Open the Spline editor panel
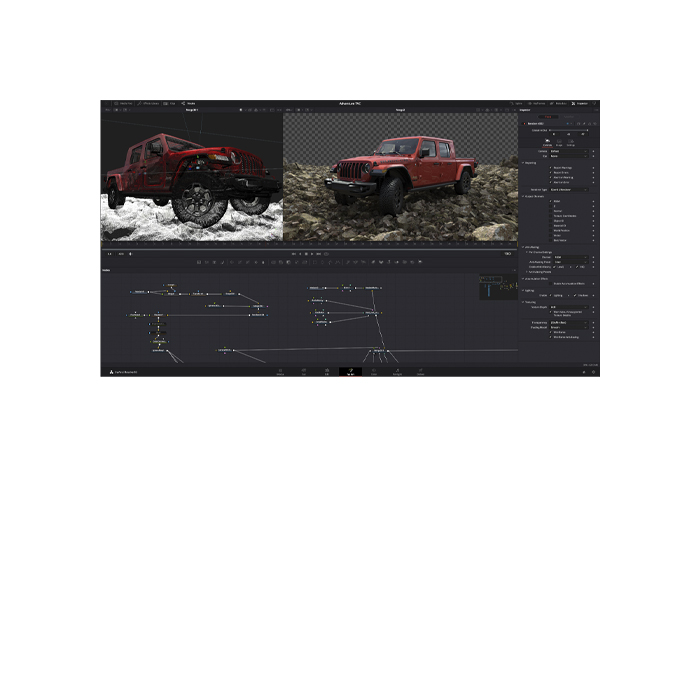 click(x=518, y=103)
